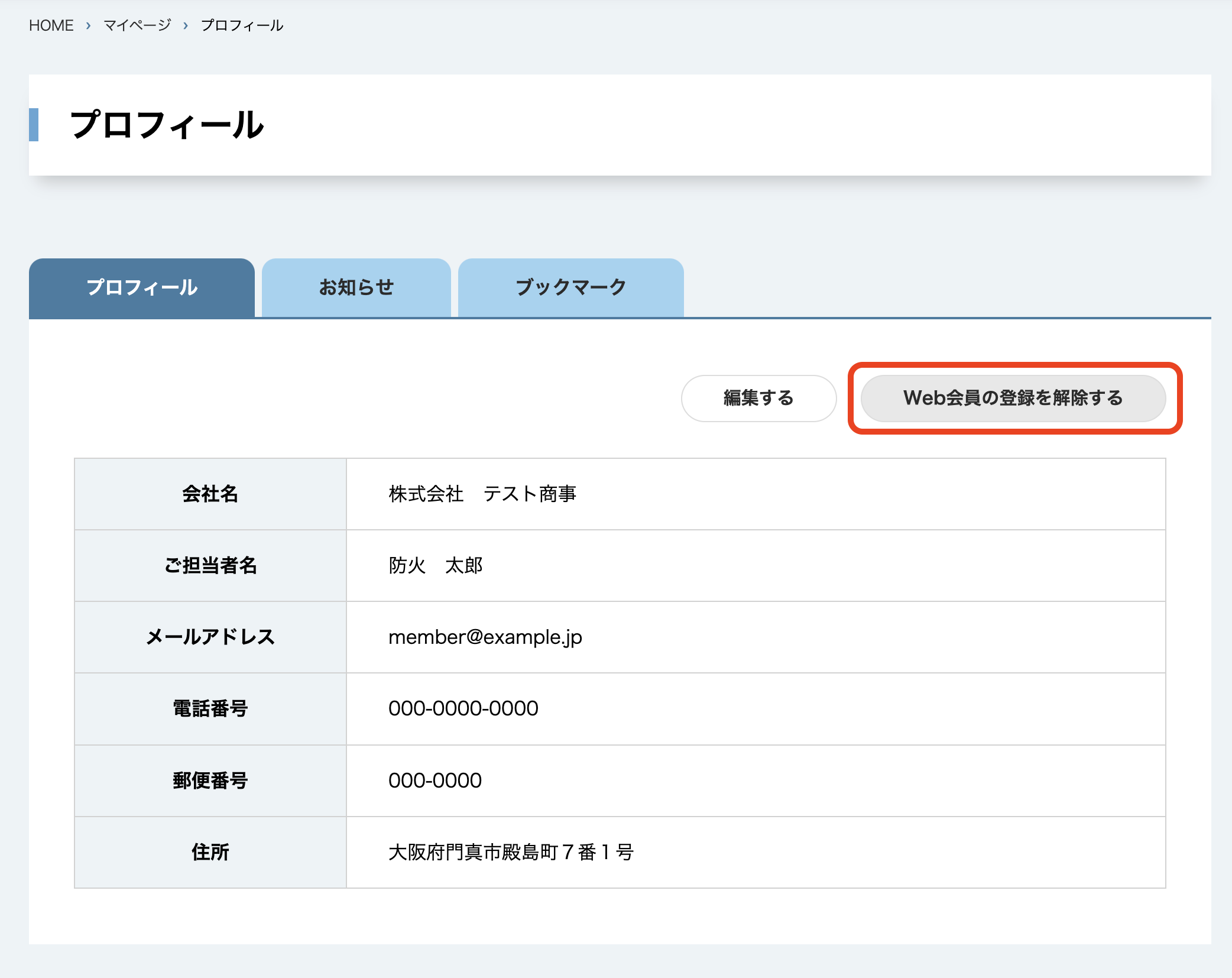Click the 郵便番号 row label
This screenshot has height=978, width=1232.
pos(209,781)
